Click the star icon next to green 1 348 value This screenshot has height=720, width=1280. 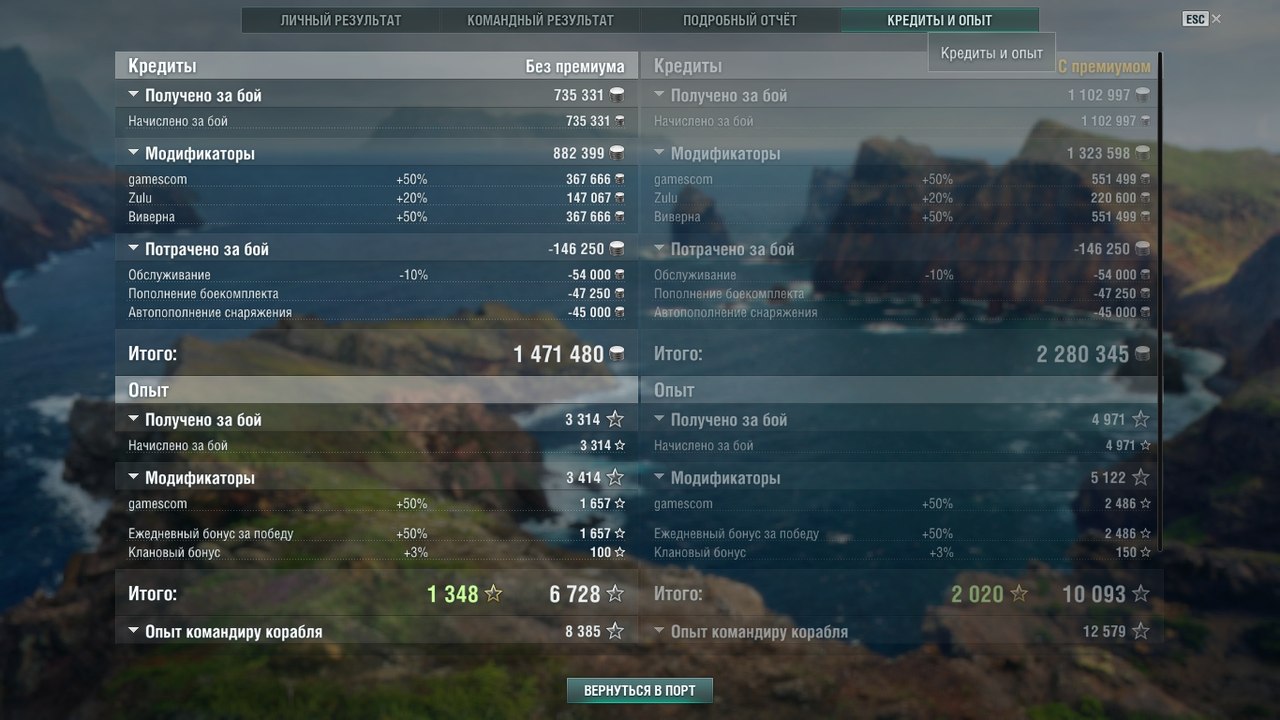(x=493, y=594)
